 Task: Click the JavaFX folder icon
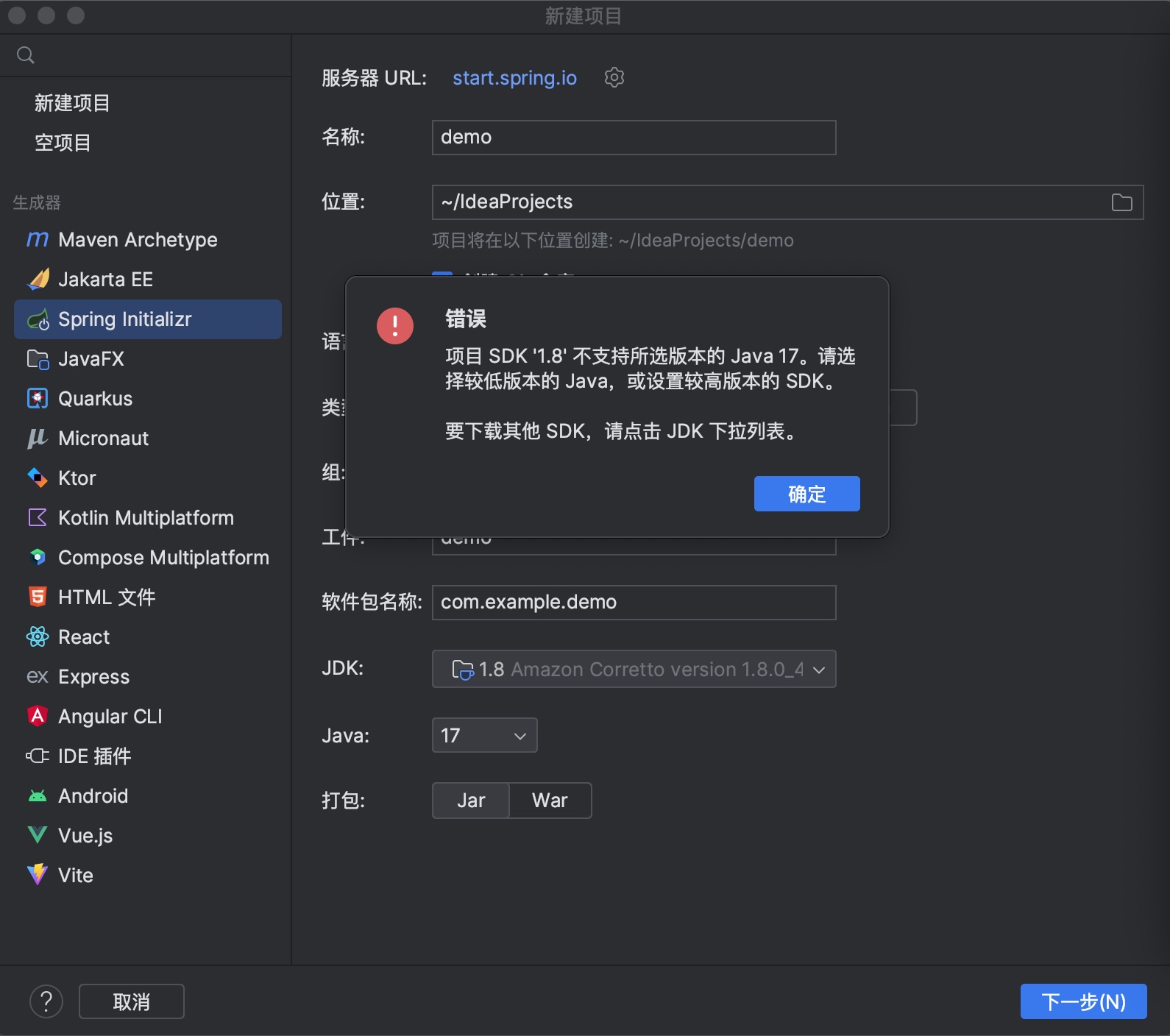38,359
